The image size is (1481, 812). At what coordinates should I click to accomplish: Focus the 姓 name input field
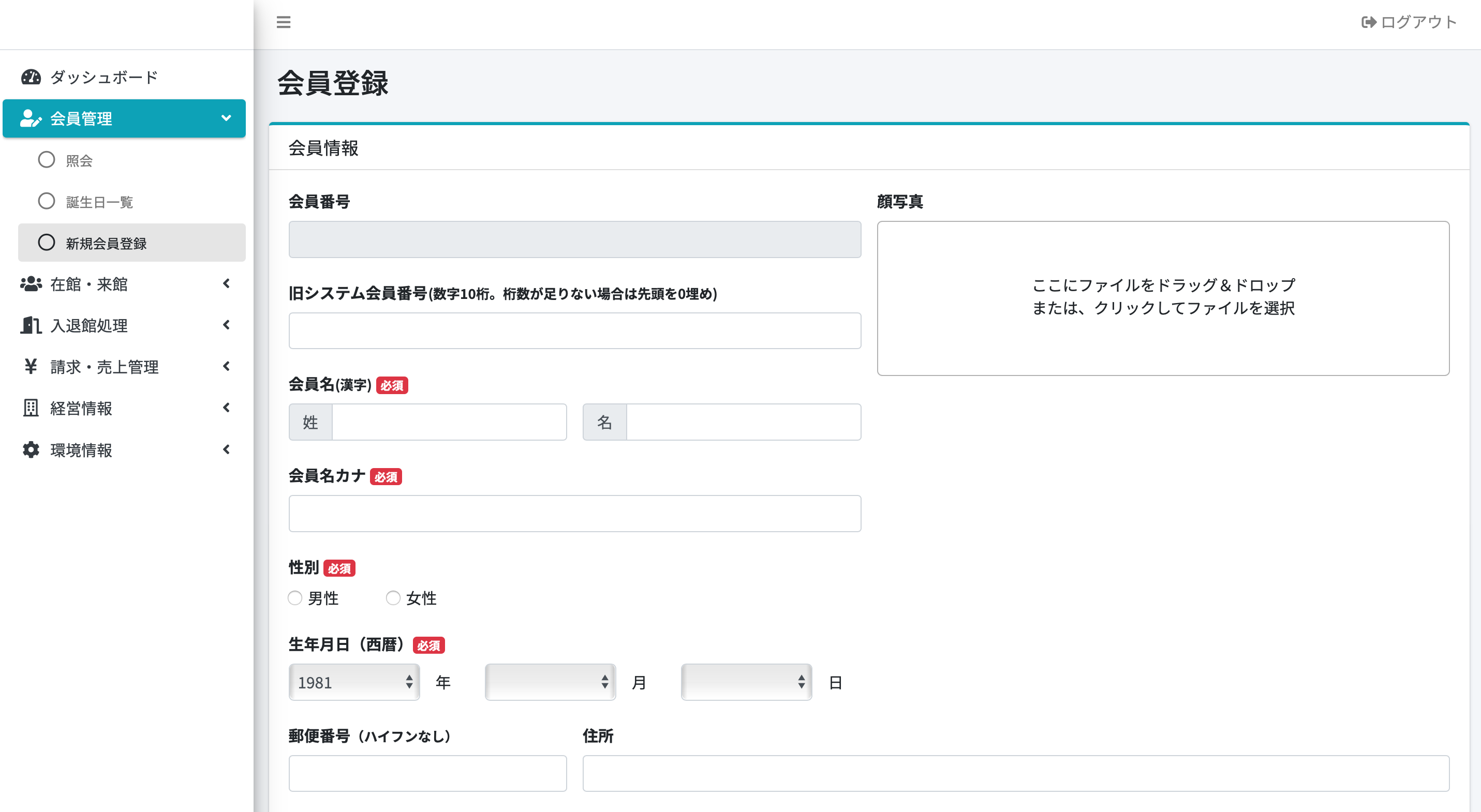pos(450,422)
